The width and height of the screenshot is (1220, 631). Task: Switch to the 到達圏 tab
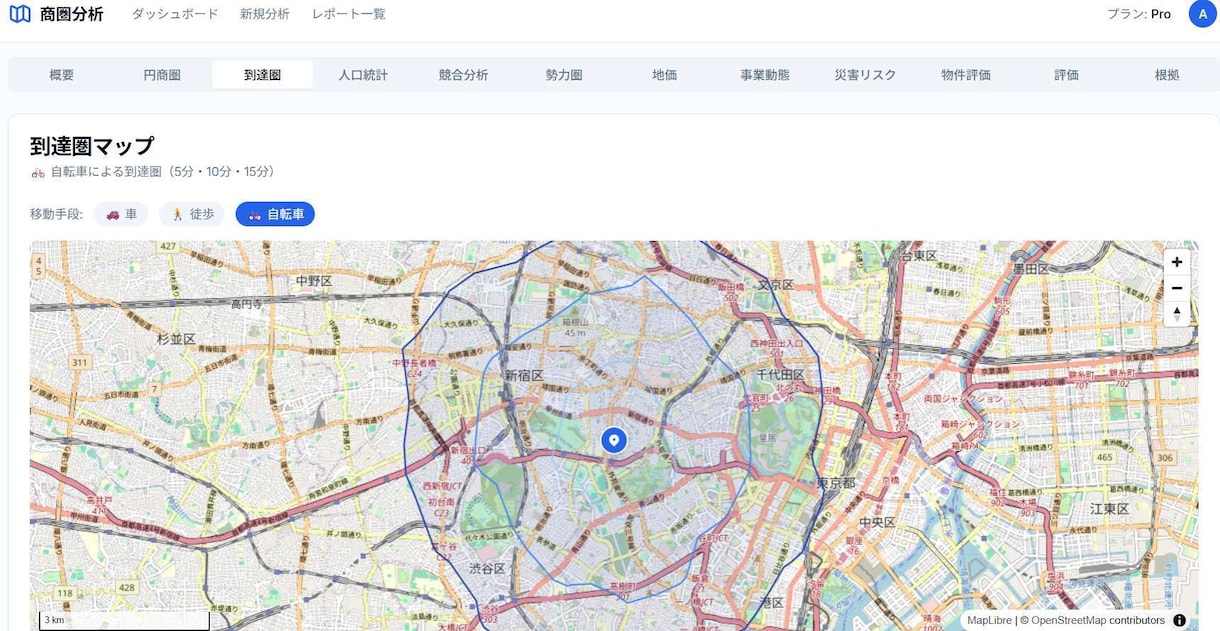point(262,75)
